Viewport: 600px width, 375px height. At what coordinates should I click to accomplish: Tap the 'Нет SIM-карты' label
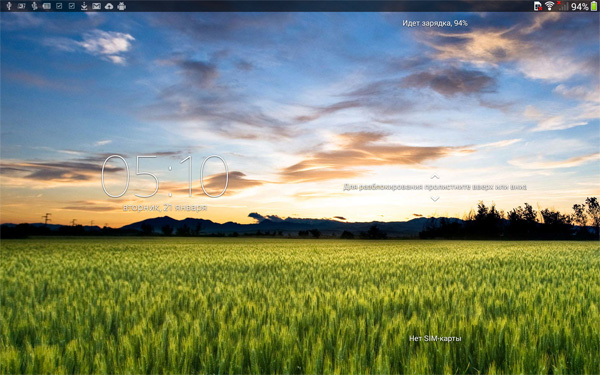tap(435, 338)
